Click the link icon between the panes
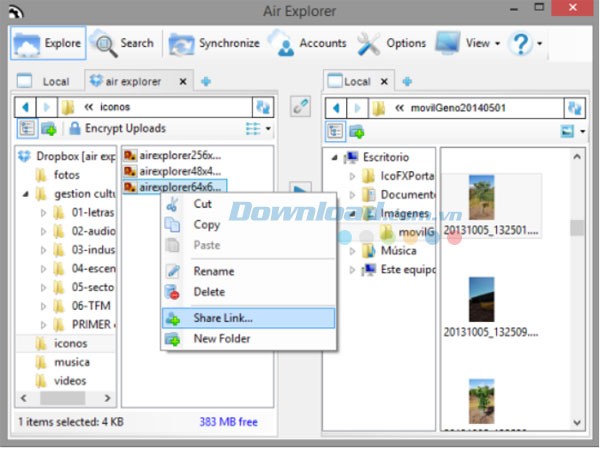Image resolution: width=600 pixels, height=449 pixels. pyautogui.click(x=298, y=107)
